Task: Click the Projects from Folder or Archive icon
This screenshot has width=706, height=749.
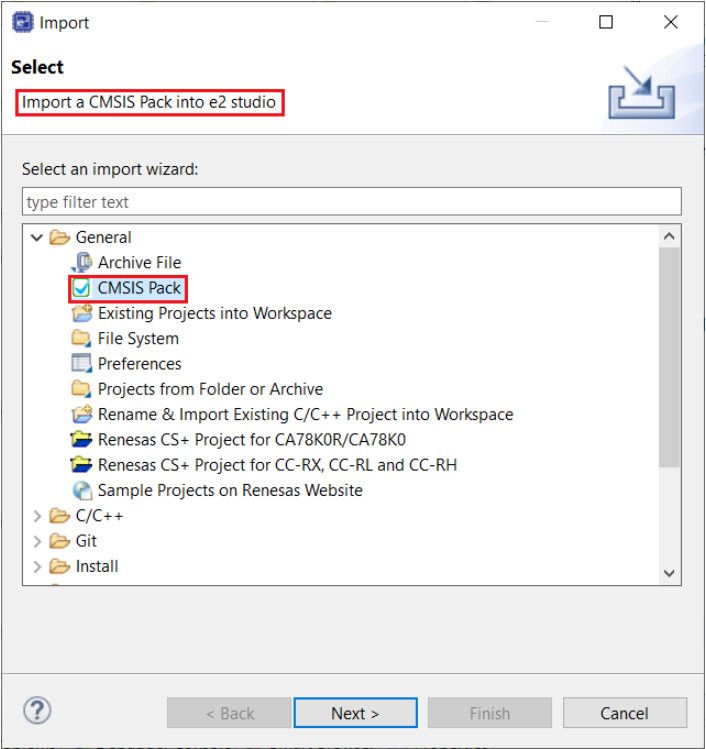Action: tap(81, 389)
